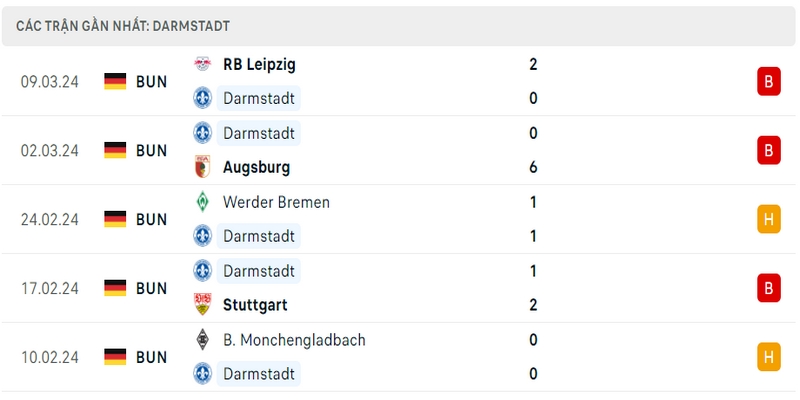
Task: Click the Augsburg club crest icon
Action: click(203, 166)
